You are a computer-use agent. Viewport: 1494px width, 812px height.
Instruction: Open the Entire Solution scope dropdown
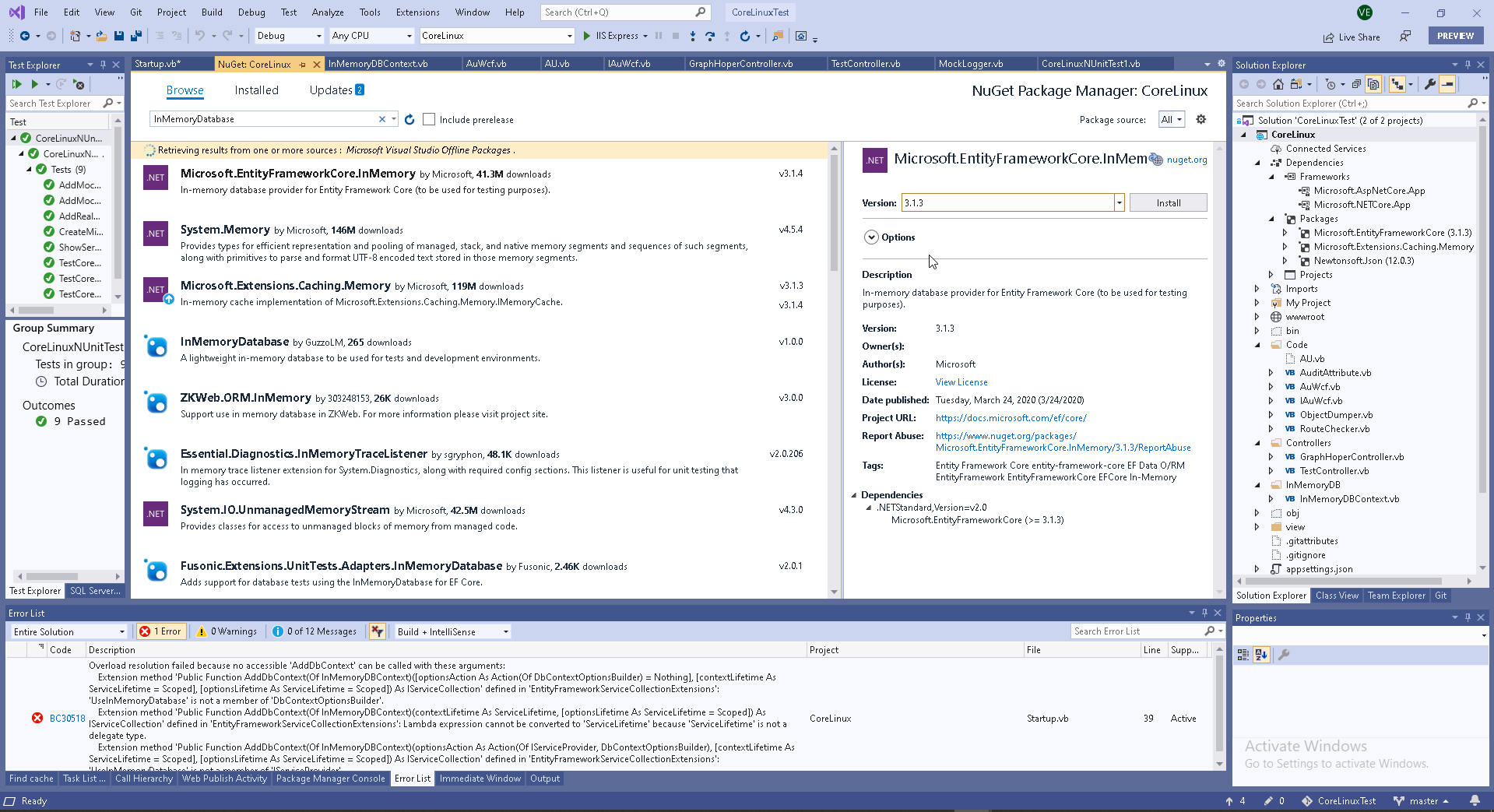68,631
